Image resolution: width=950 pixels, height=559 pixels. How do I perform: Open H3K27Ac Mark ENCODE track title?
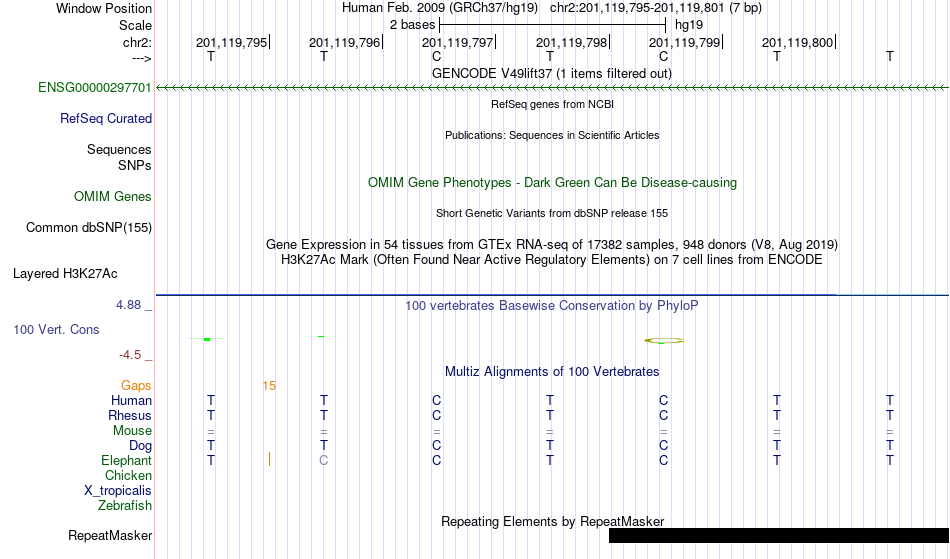click(551, 260)
